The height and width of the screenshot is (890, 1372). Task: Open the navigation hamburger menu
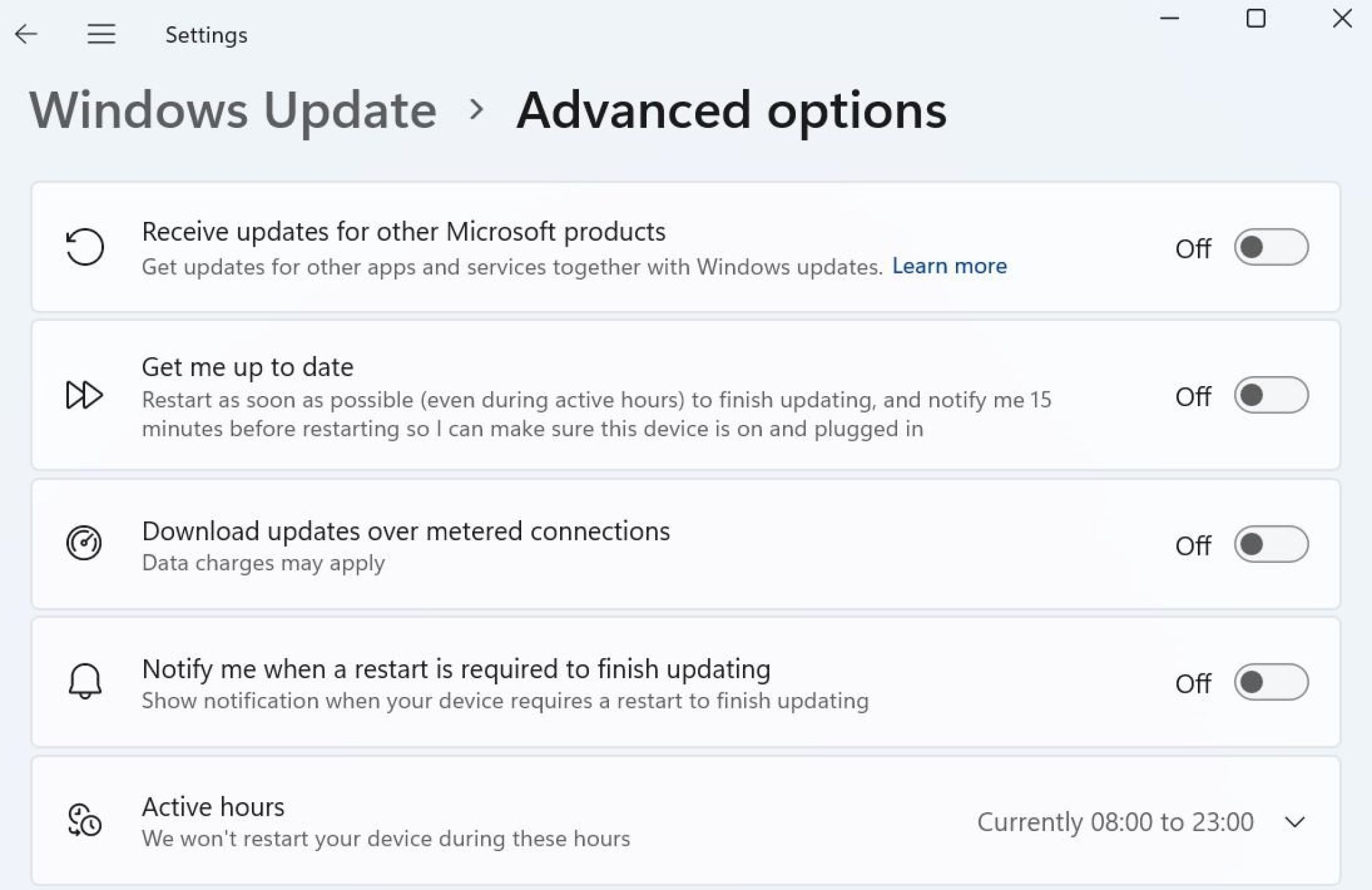[101, 34]
